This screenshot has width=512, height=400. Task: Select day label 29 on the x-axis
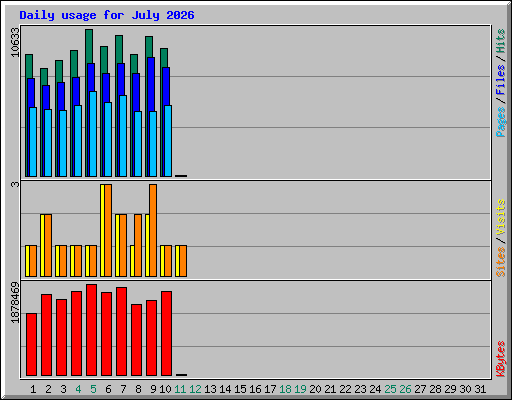click(x=450, y=389)
